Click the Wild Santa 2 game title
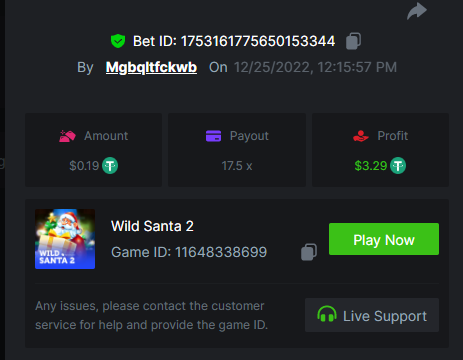This screenshot has height=360, width=463. click(152, 226)
